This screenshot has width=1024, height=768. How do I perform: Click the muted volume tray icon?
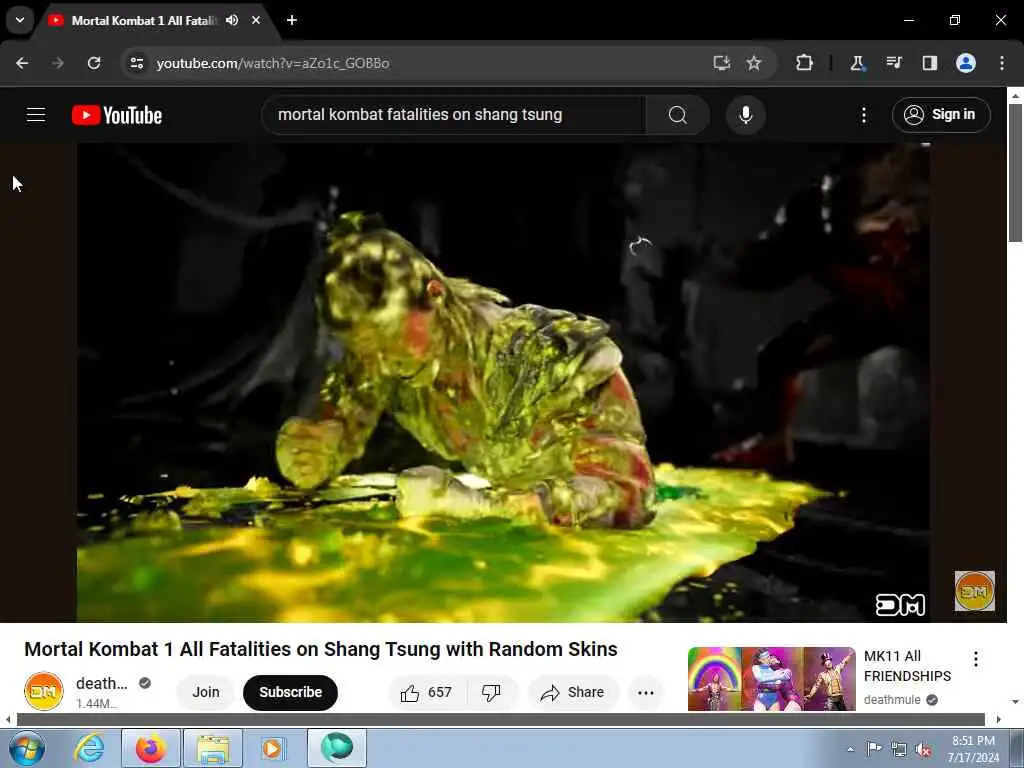pos(923,750)
